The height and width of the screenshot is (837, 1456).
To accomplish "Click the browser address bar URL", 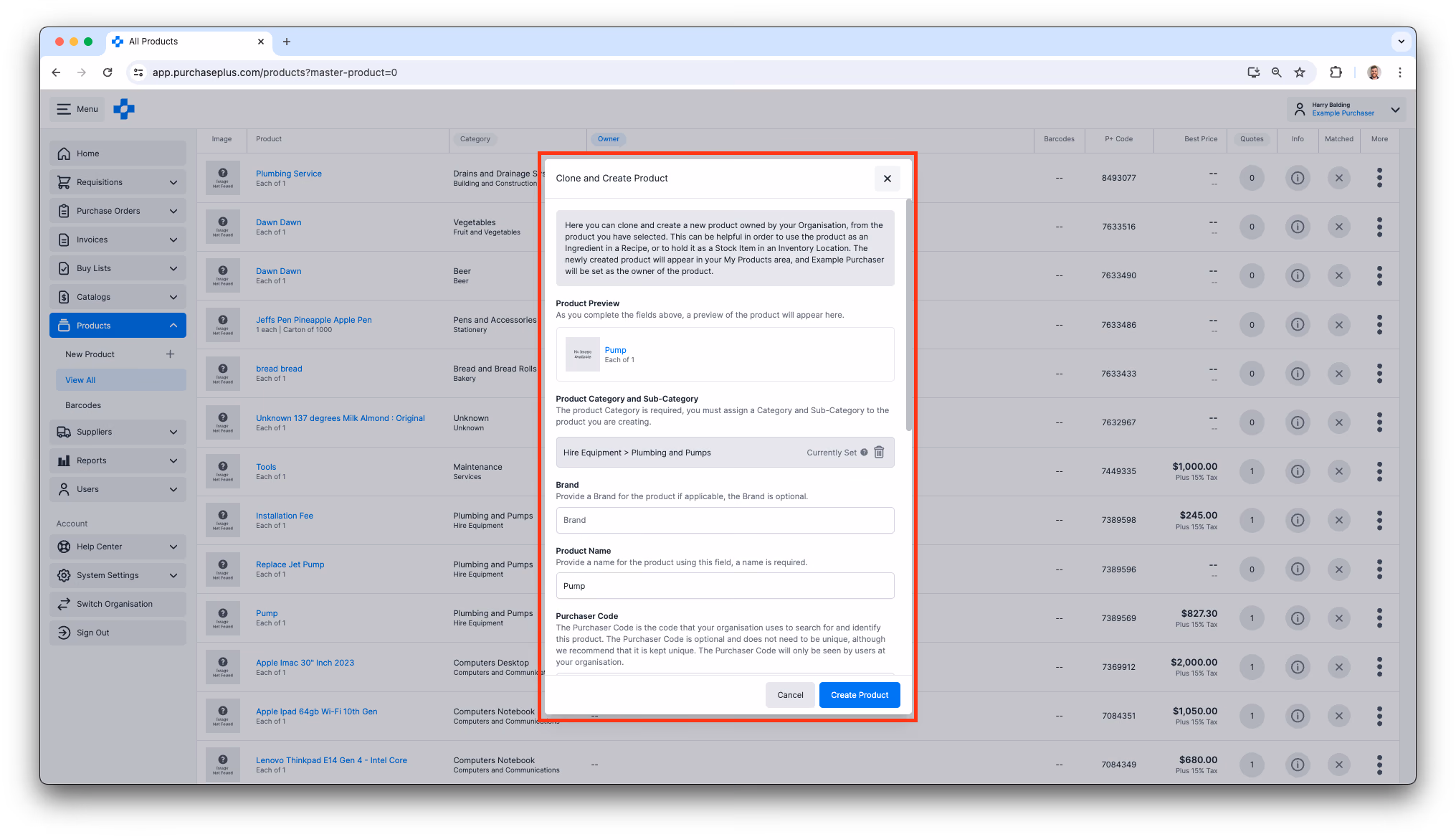I will (x=275, y=72).
